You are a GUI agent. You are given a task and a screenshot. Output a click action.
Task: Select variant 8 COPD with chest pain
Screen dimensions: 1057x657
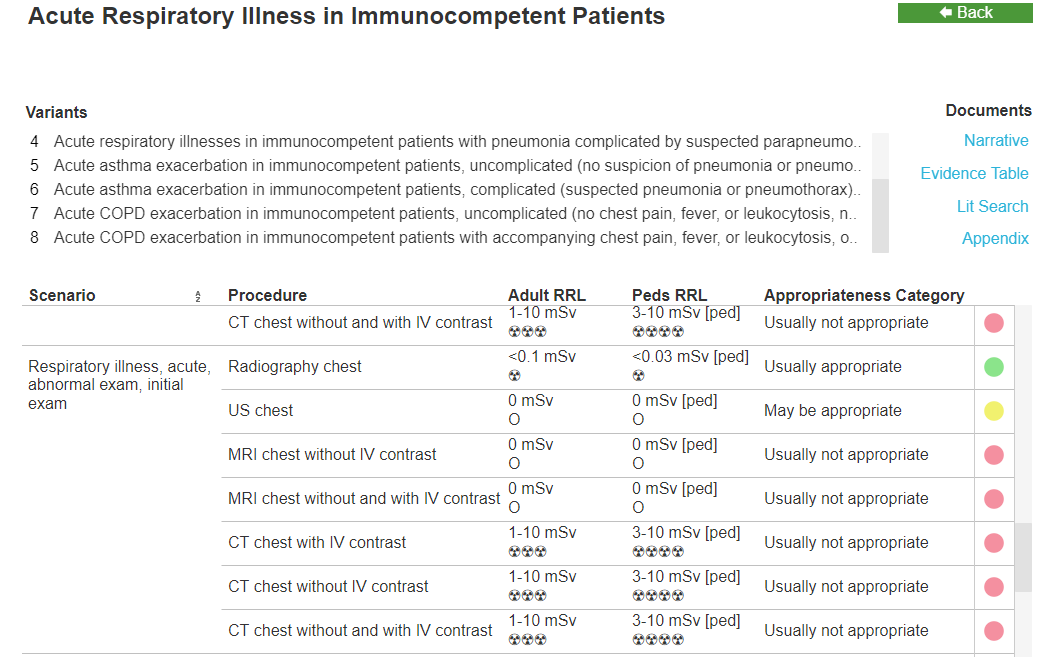point(446,238)
